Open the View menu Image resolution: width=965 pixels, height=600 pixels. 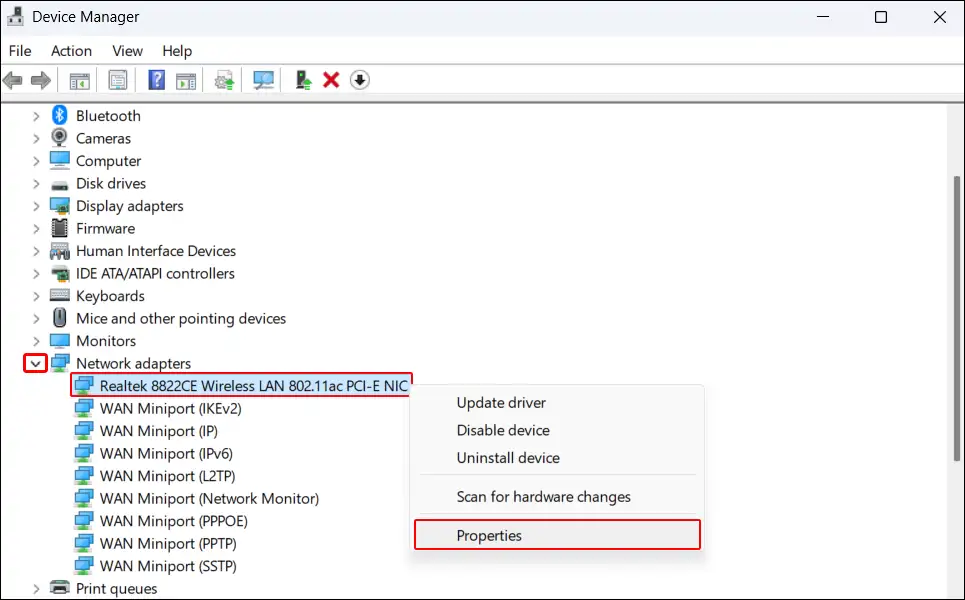[x=127, y=51]
